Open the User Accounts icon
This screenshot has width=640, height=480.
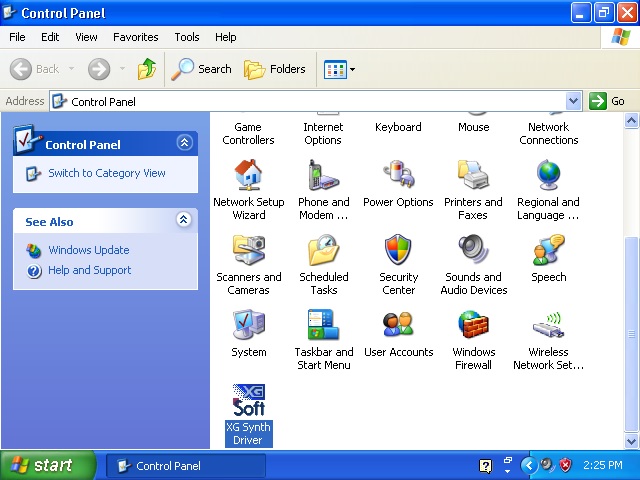click(x=398, y=326)
